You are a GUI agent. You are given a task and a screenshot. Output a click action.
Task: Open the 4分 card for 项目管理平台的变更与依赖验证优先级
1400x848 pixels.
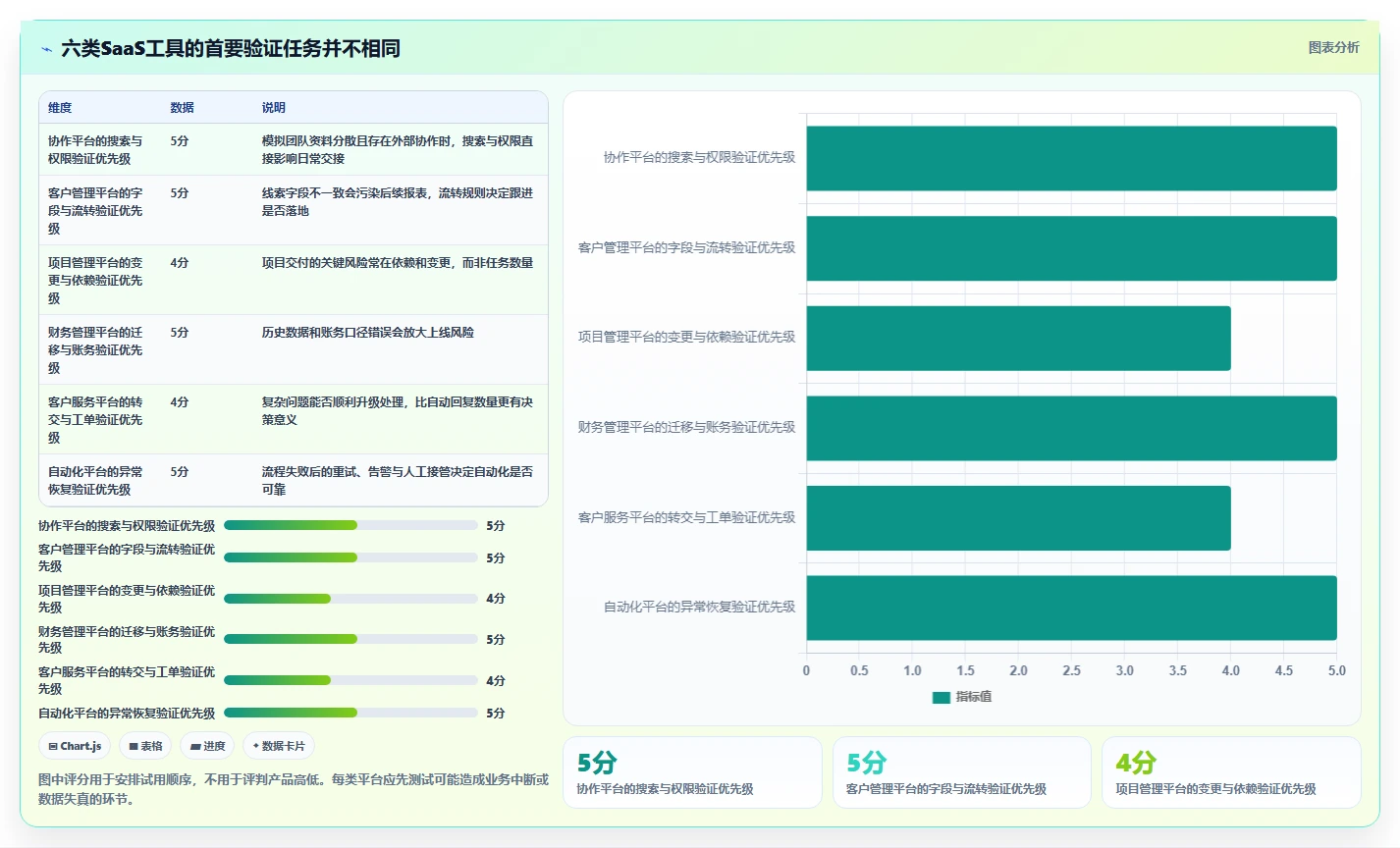tap(1231, 772)
